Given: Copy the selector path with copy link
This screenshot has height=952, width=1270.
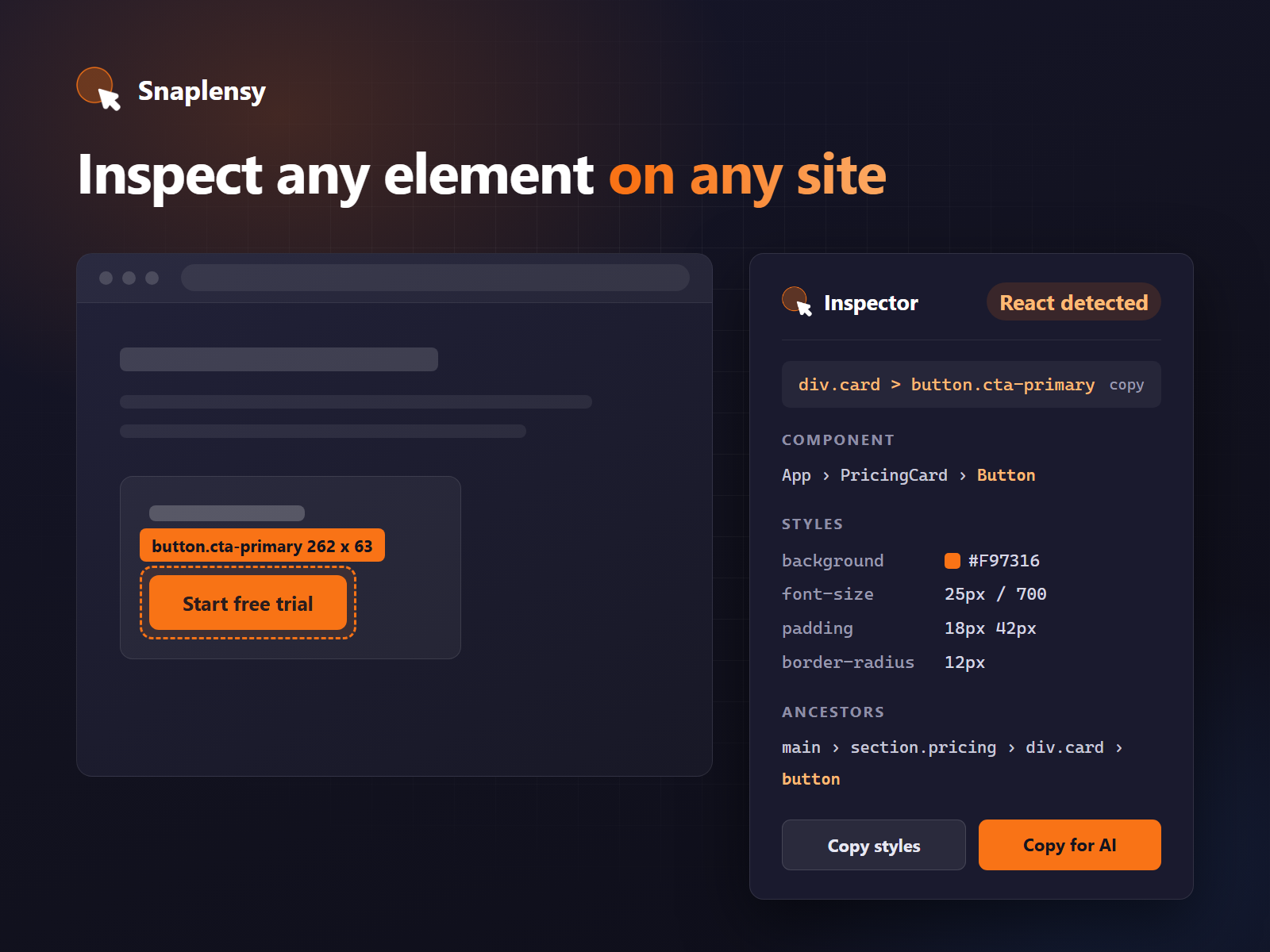Looking at the screenshot, I should click(x=1126, y=385).
